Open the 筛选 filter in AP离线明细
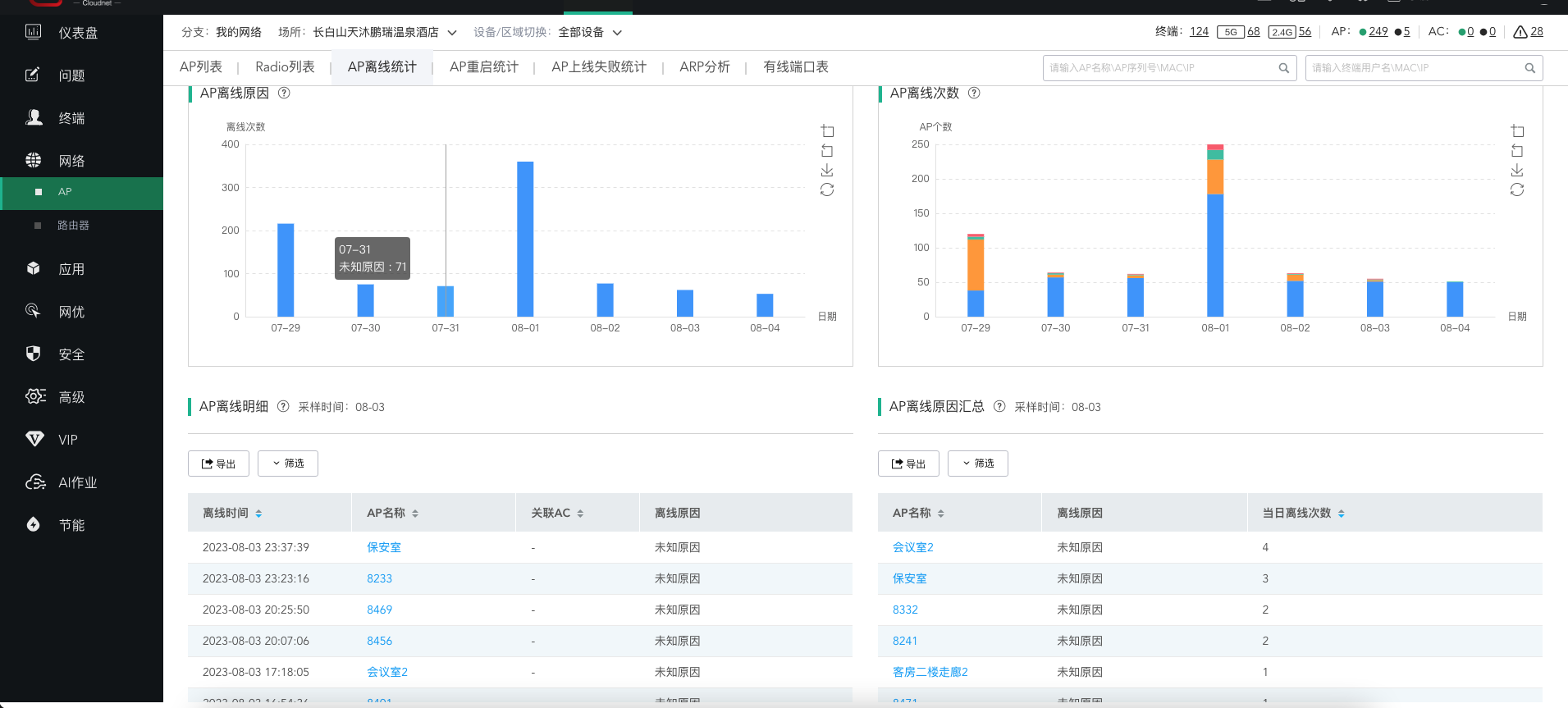Screen dimensions: 1568x708 288,464
